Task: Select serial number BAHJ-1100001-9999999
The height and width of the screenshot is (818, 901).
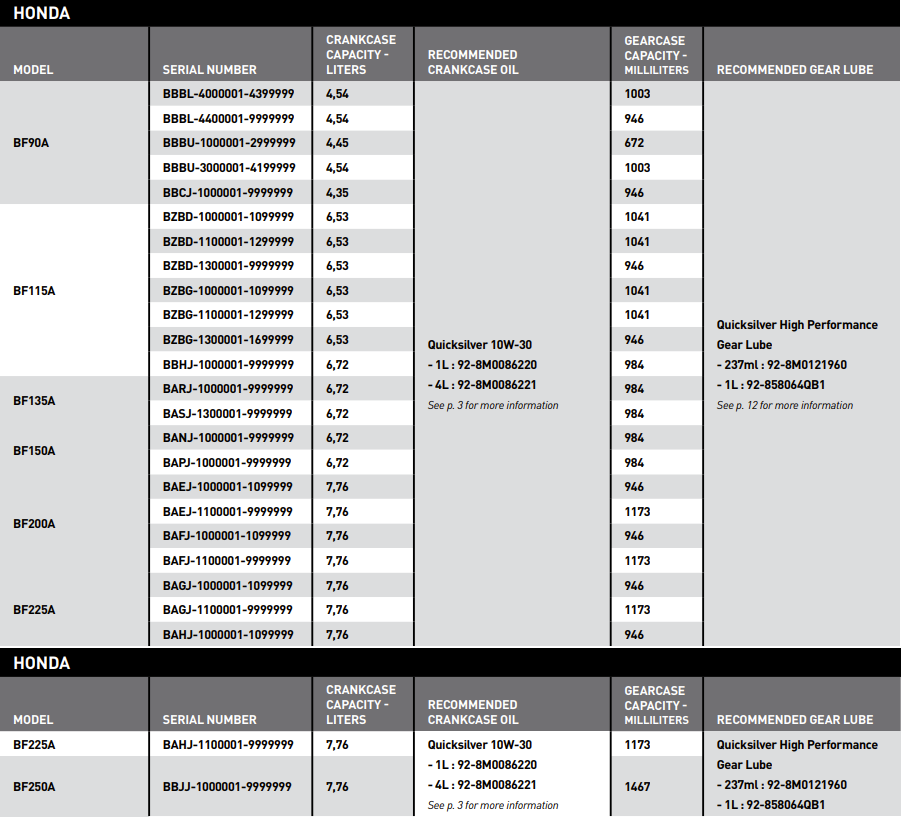Action: [x=228, y=745]
